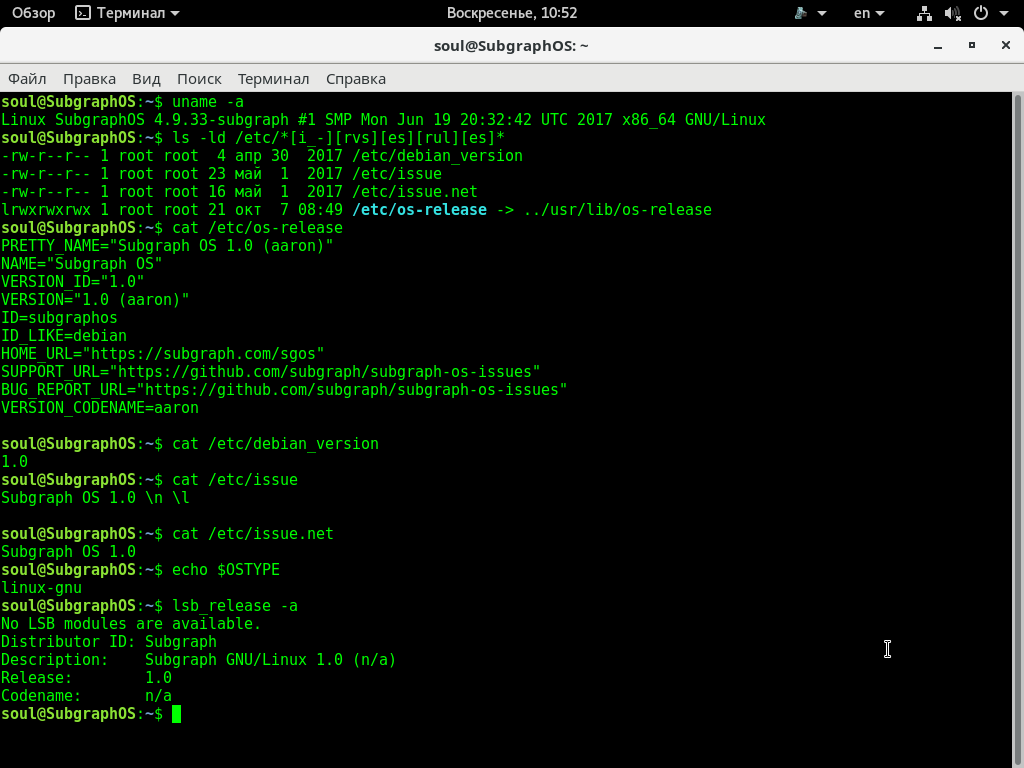Click the terminal icon in top bar
This screenshot has width=1024, height=768.
(x=83, y=13)
